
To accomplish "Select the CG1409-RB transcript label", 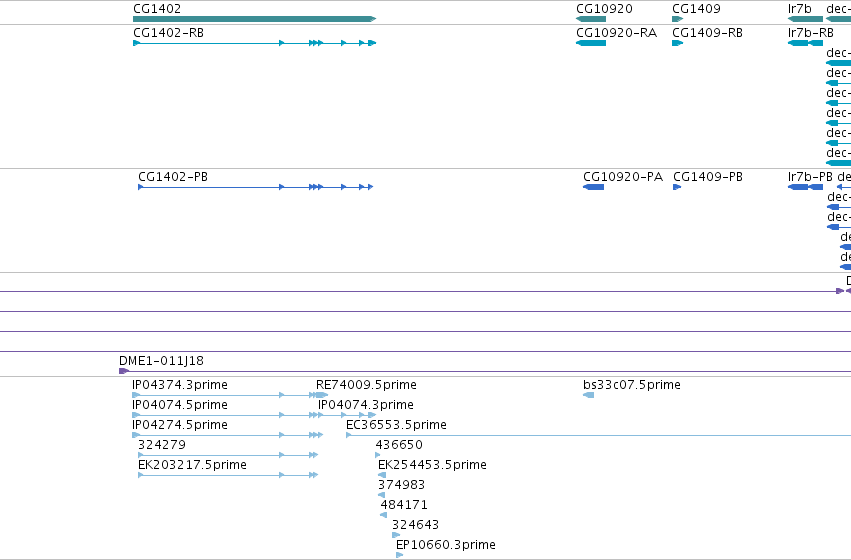I will [707, 33].
